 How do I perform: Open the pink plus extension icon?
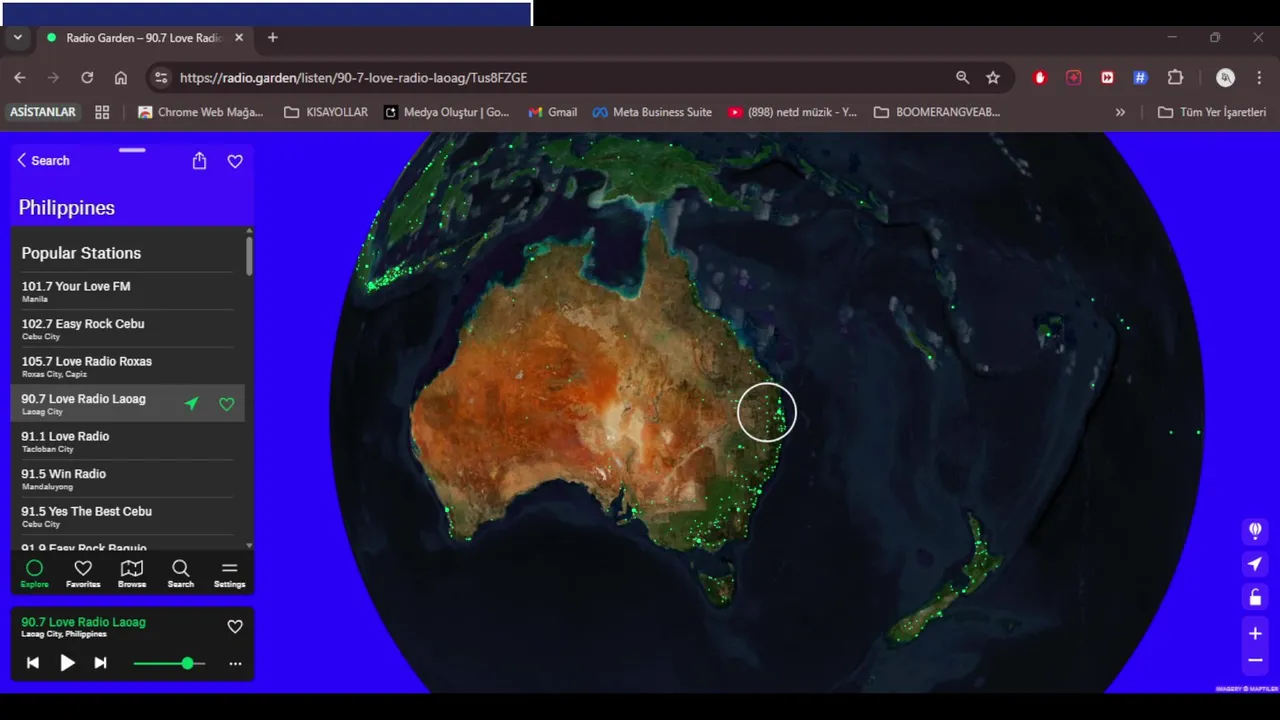click(1074, 78)
